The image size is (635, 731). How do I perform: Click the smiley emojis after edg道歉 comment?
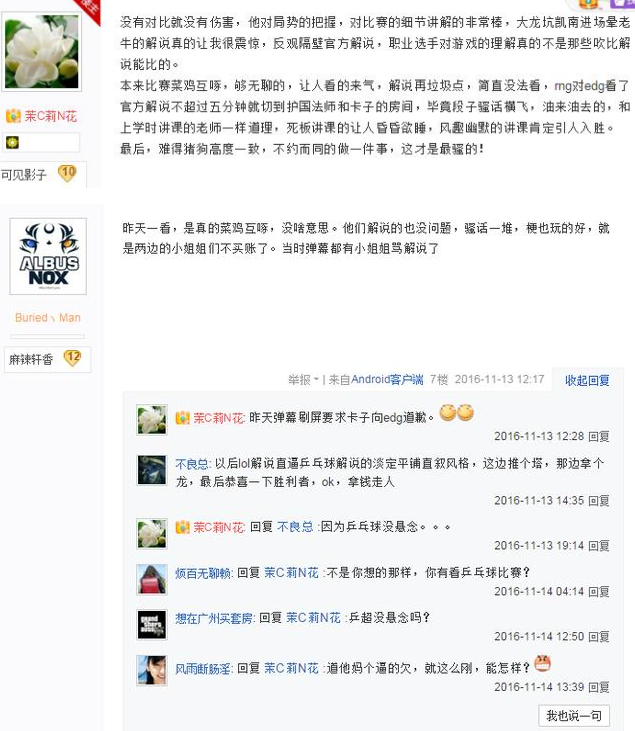(456, 412)
